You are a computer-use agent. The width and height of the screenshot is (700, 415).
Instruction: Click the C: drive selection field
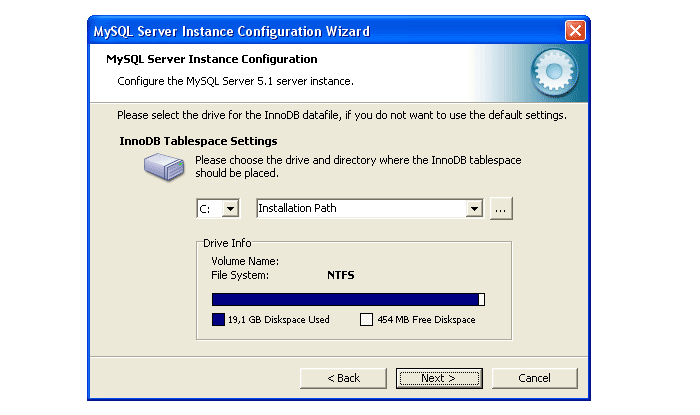click(207, 209)
